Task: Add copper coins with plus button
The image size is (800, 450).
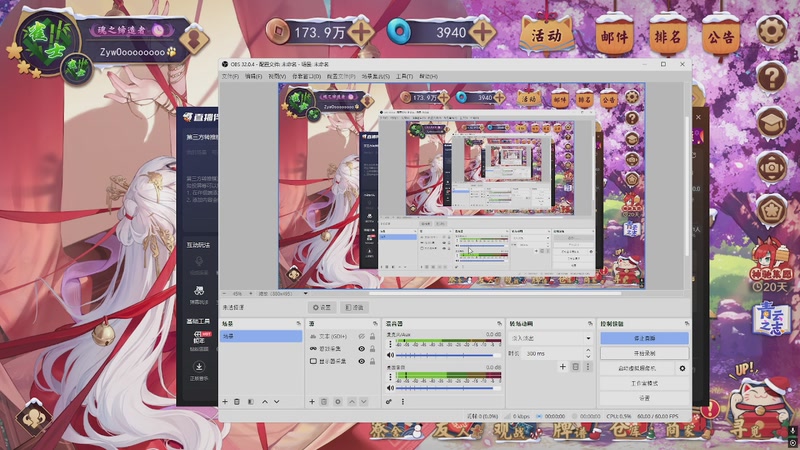Action: click(x=361, y=32)
